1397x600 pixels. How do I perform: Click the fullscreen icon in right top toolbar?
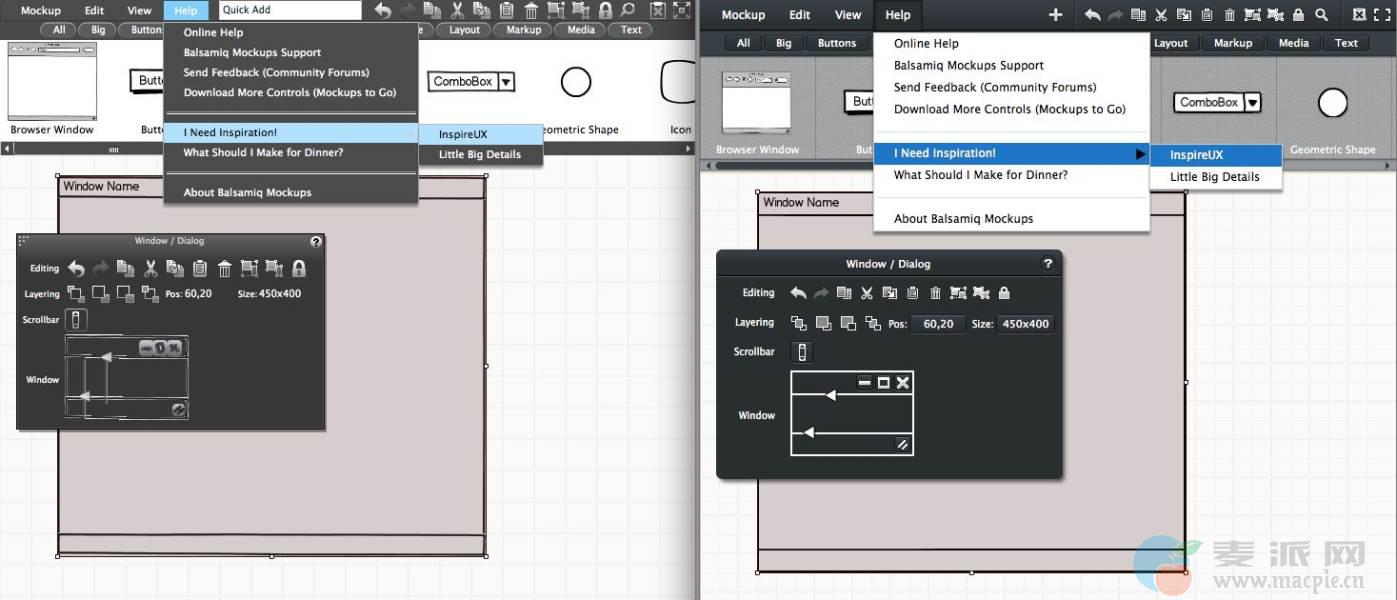point(1383,15)
